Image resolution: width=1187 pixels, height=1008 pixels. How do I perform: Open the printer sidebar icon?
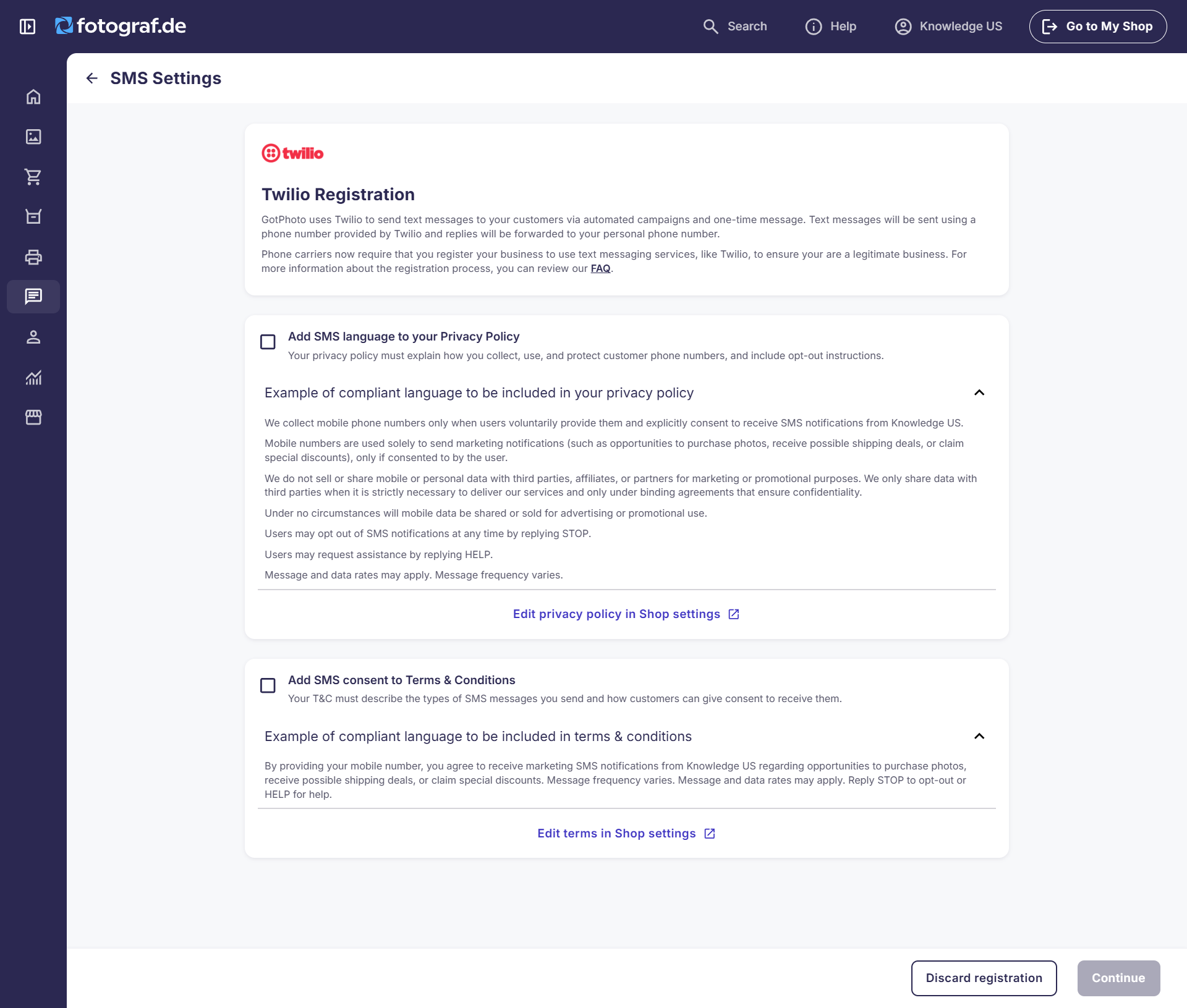click(33, 257)
